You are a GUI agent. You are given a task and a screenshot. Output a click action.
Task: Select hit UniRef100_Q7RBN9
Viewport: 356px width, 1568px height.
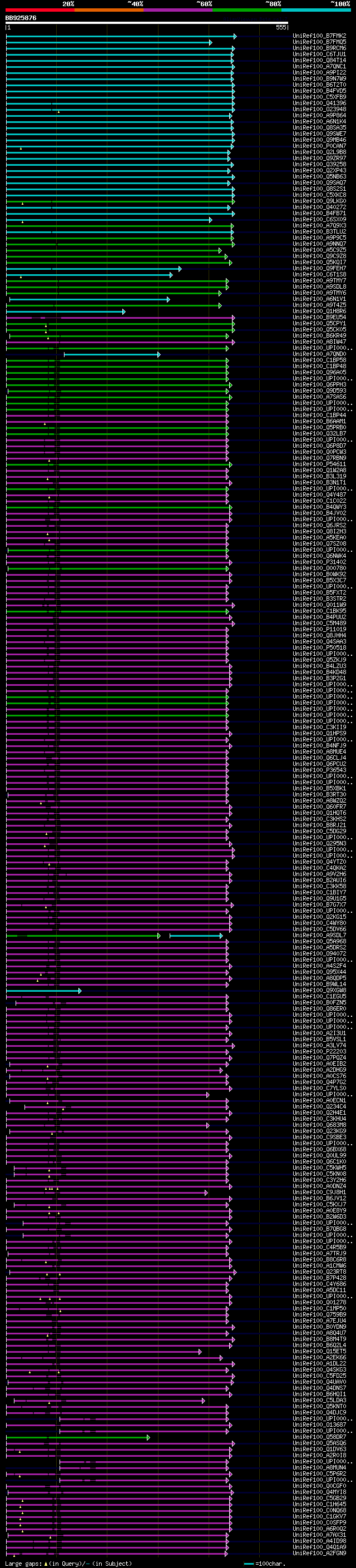tap(319, 458)
